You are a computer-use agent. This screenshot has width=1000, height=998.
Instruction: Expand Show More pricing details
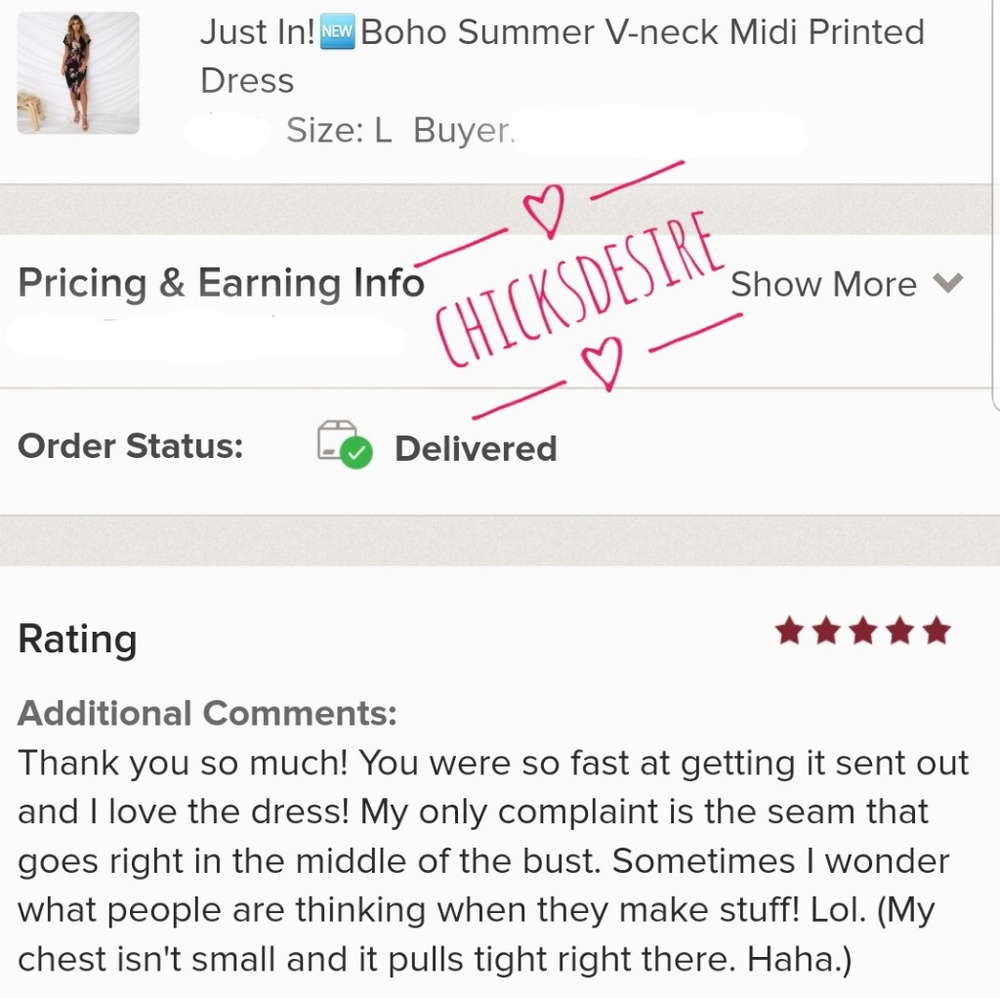click(x=823, y=285)
